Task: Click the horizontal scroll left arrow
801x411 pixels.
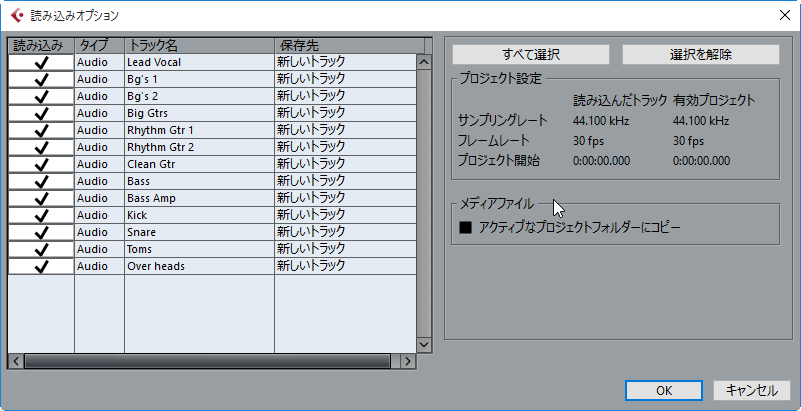Action: (16, 361)
